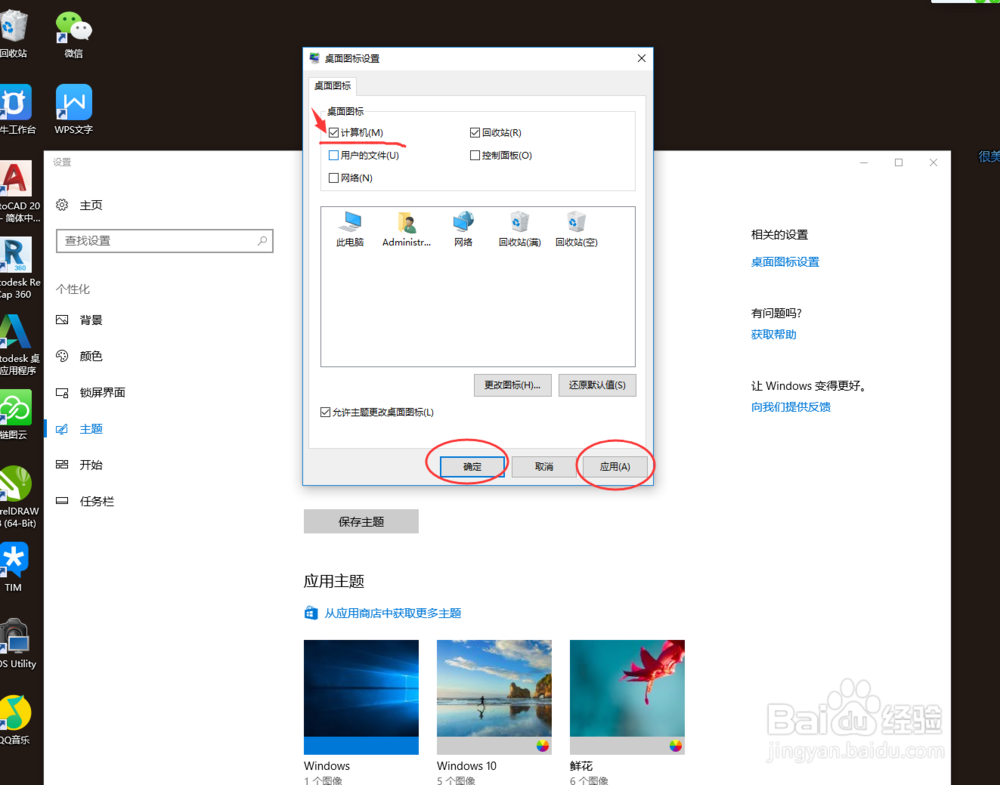Select the Administrator folder icon in list
This screenshot has width=1000, height=785.
click(406, 229)
